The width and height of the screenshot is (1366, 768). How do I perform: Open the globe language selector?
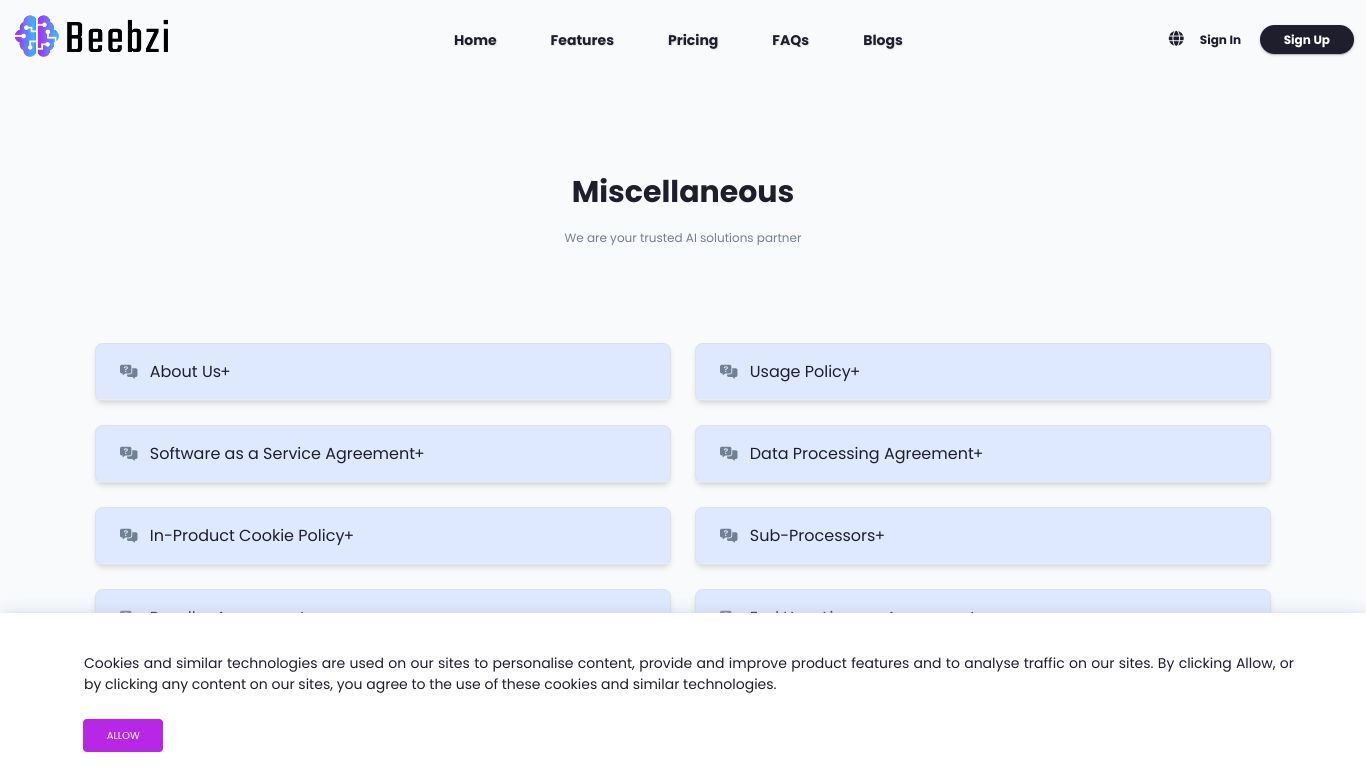(x=1176, y=39)
